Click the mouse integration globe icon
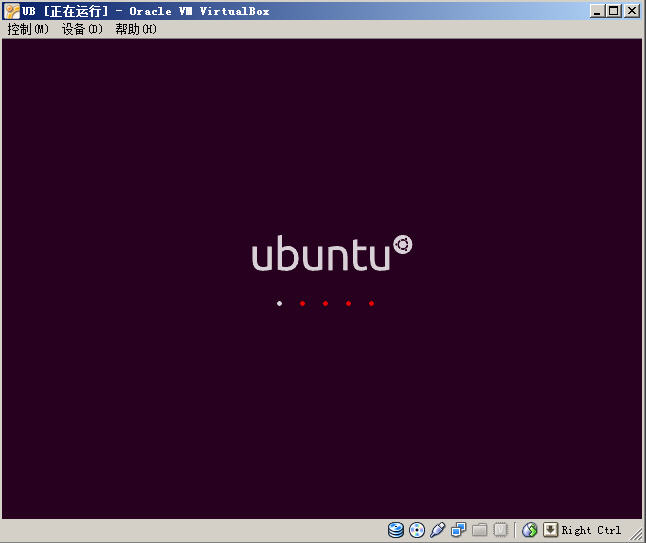646x543 pixels. (x=530, y=530)
